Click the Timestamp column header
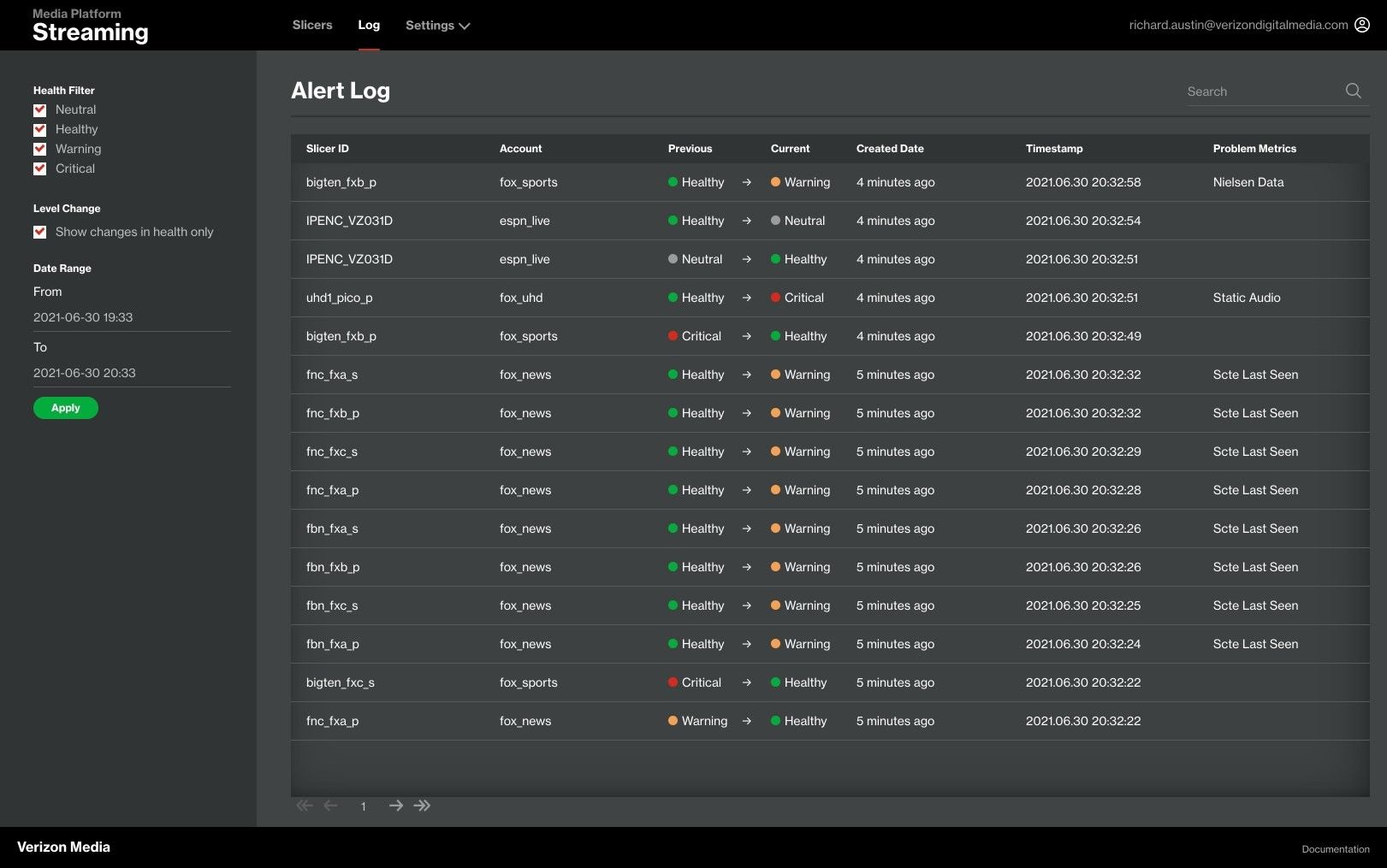 (1054, 149)
